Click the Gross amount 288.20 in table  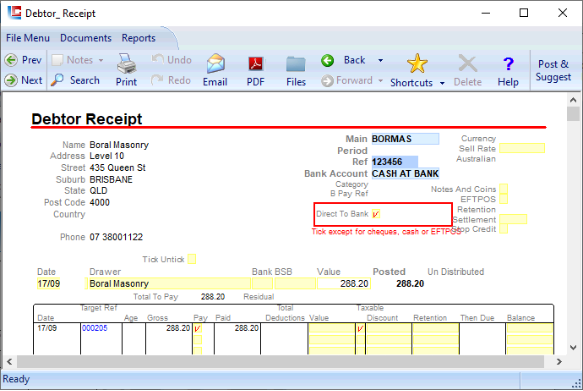(178, 328)
